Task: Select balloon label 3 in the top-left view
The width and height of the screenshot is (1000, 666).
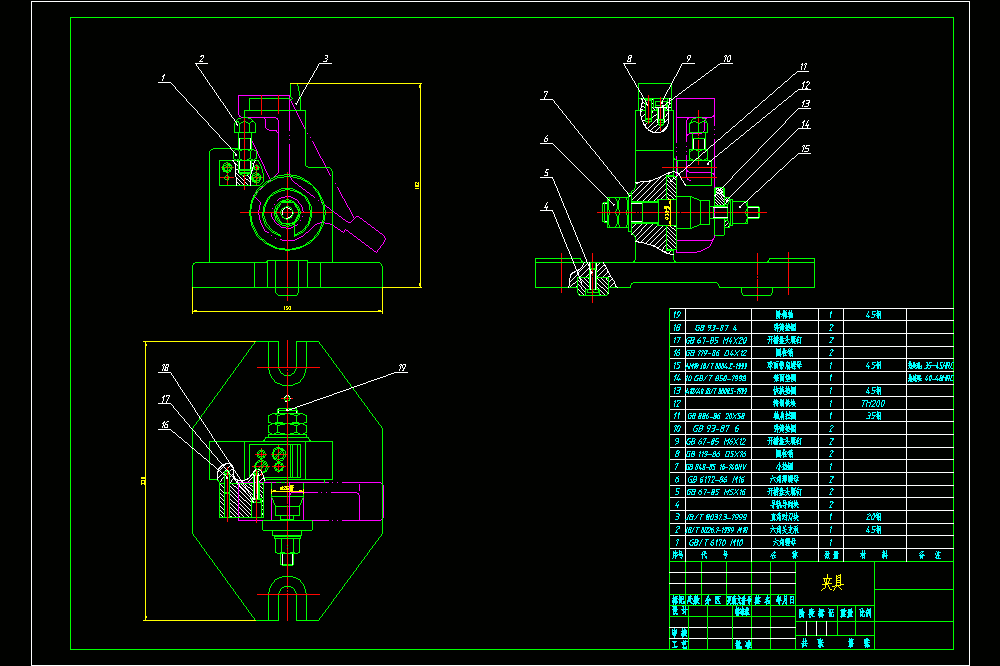Action: (326, 59)
